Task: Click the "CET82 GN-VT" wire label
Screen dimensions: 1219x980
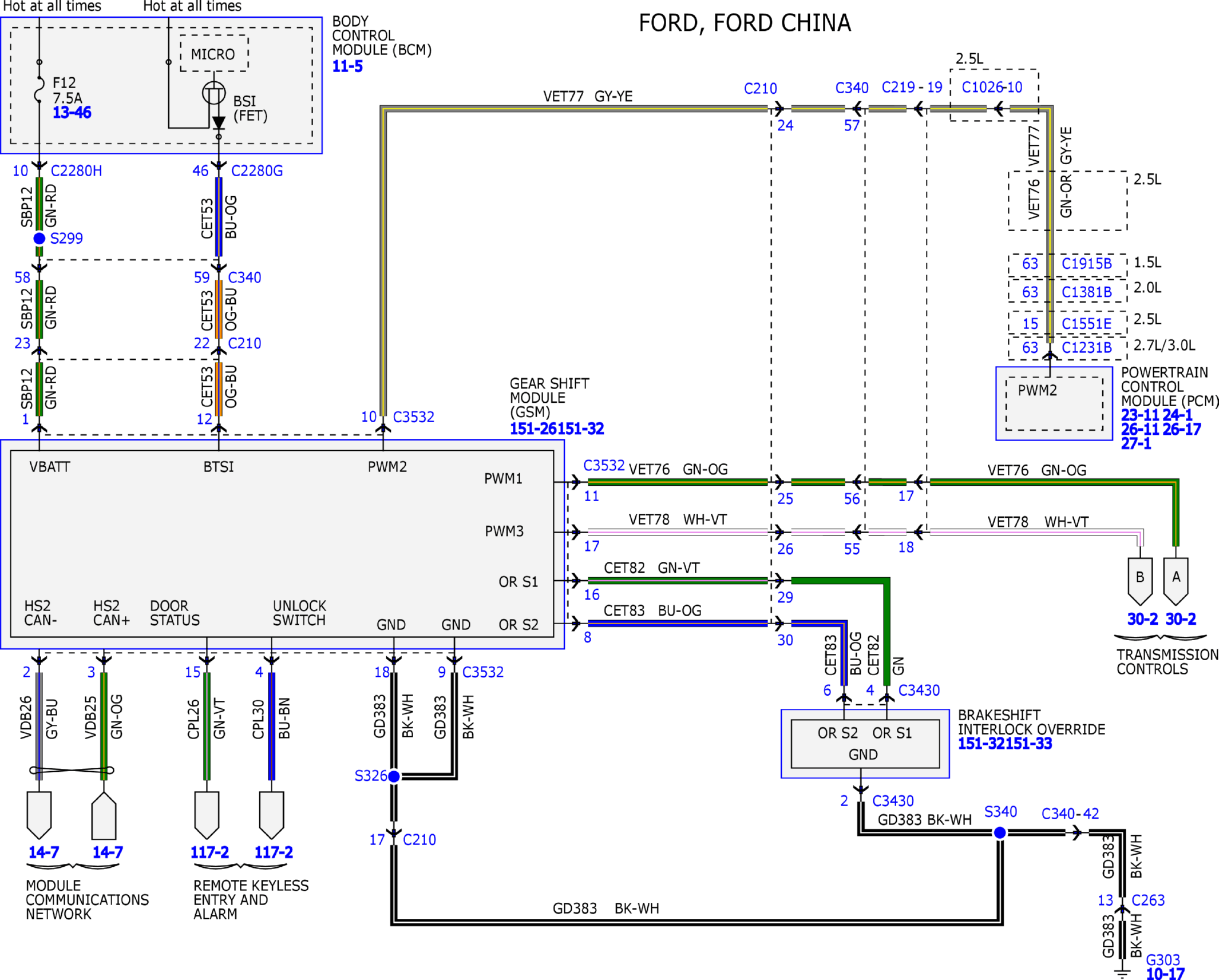Action: coord(652,568)
